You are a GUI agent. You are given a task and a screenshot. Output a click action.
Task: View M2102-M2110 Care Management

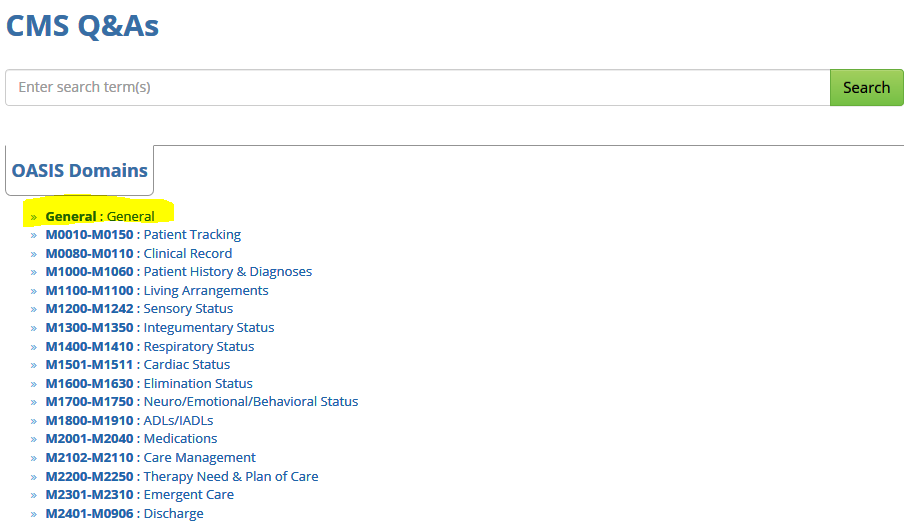[x=151, y=458]
